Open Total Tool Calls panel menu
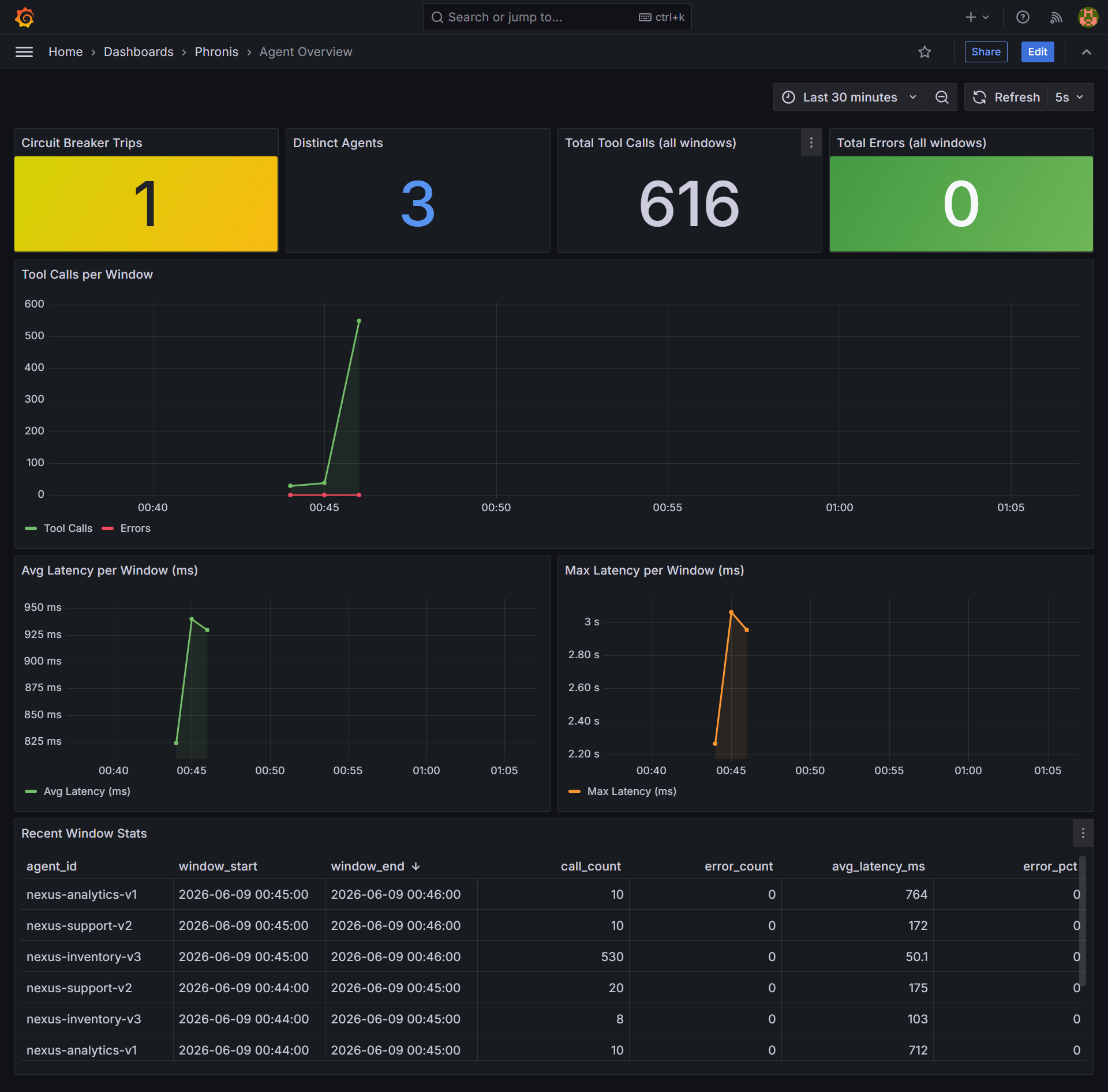Viewport: 1108px width, 1092px height. (811, 142)
